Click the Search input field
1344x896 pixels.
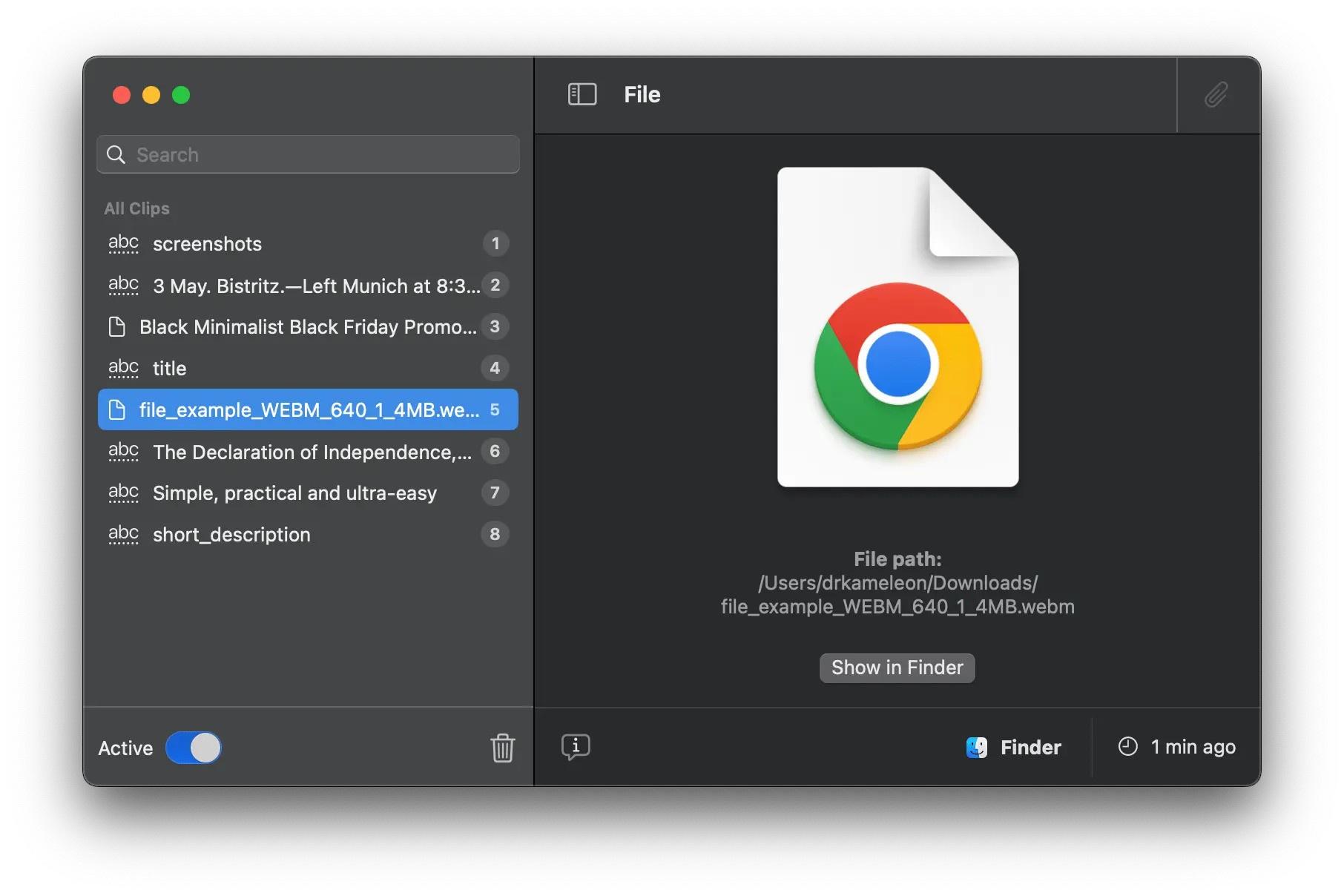319,154
